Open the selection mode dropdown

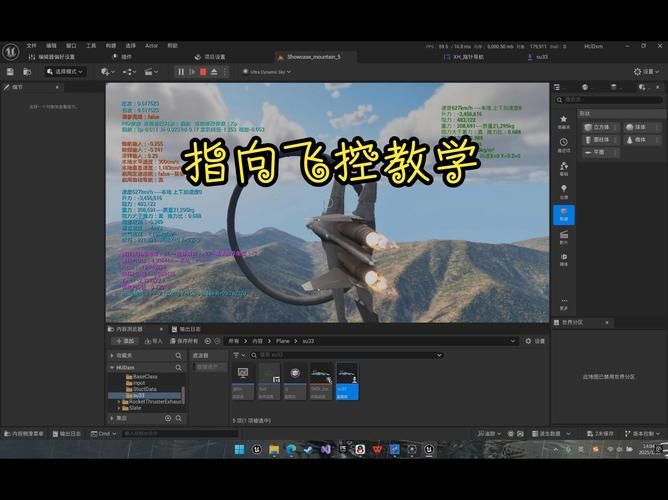(65, 72)
